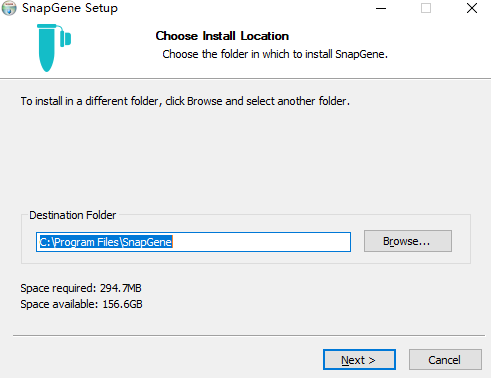Open the Browse... folder picker
The image size is (491, 378).
(x=408, y=241)
